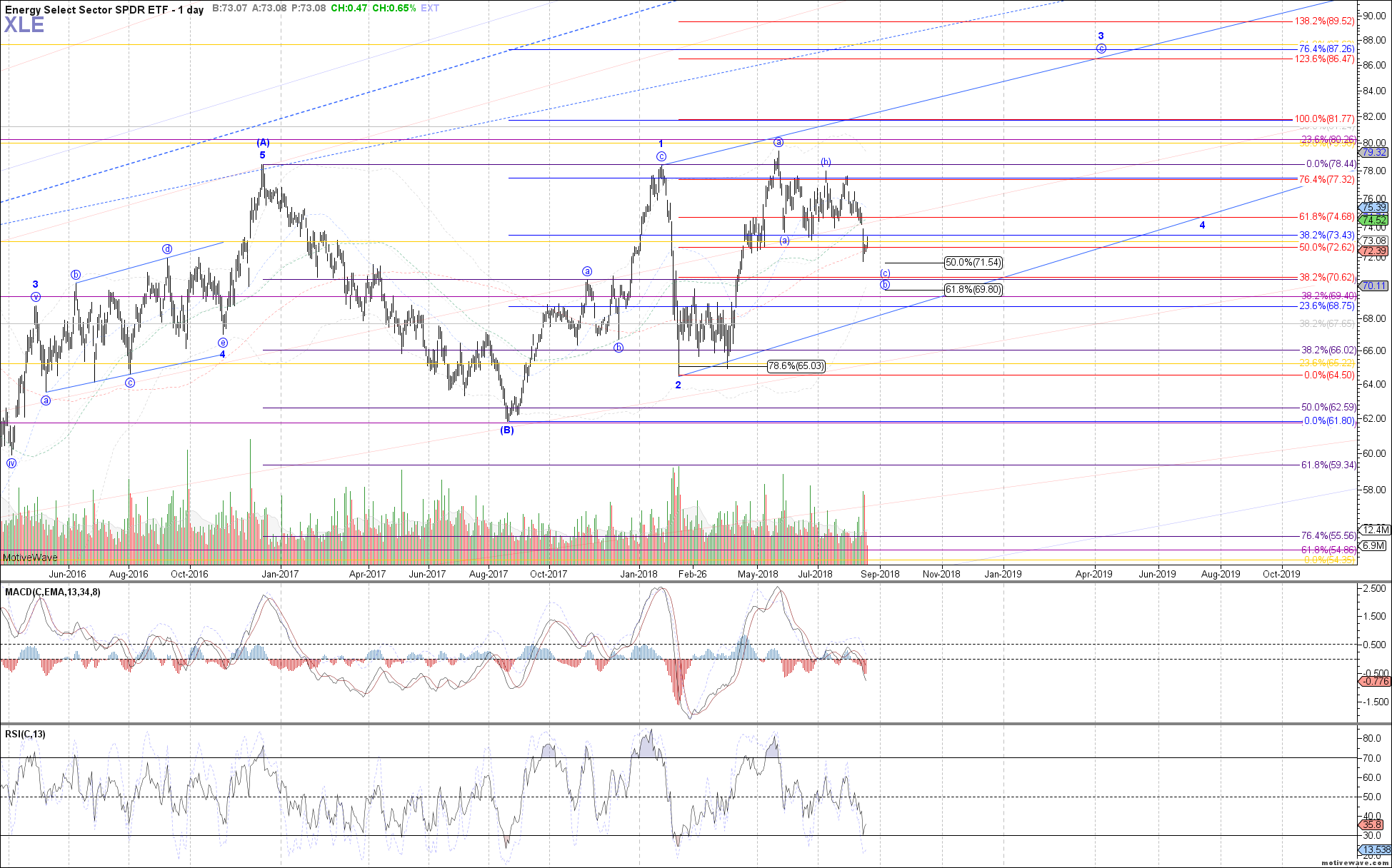Select the RSI(C,13) study label
The height and width of the screenshot is (868, 1392).
point(25,734)
